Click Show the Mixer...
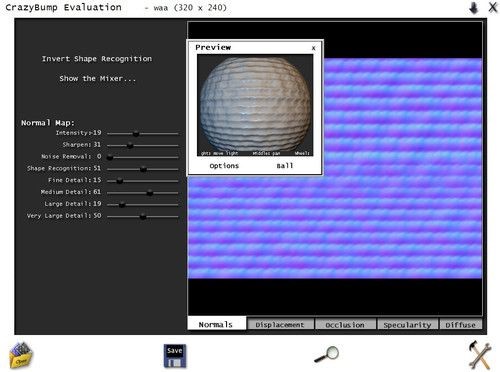The height and width of the screenshot is (372, 500). (x=97, y=79)
